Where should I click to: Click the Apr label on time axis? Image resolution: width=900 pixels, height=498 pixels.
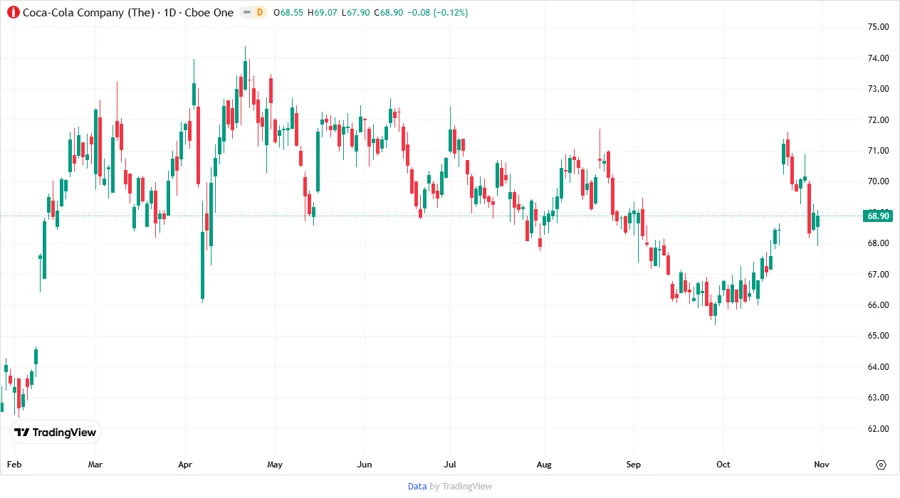(185, 464)
